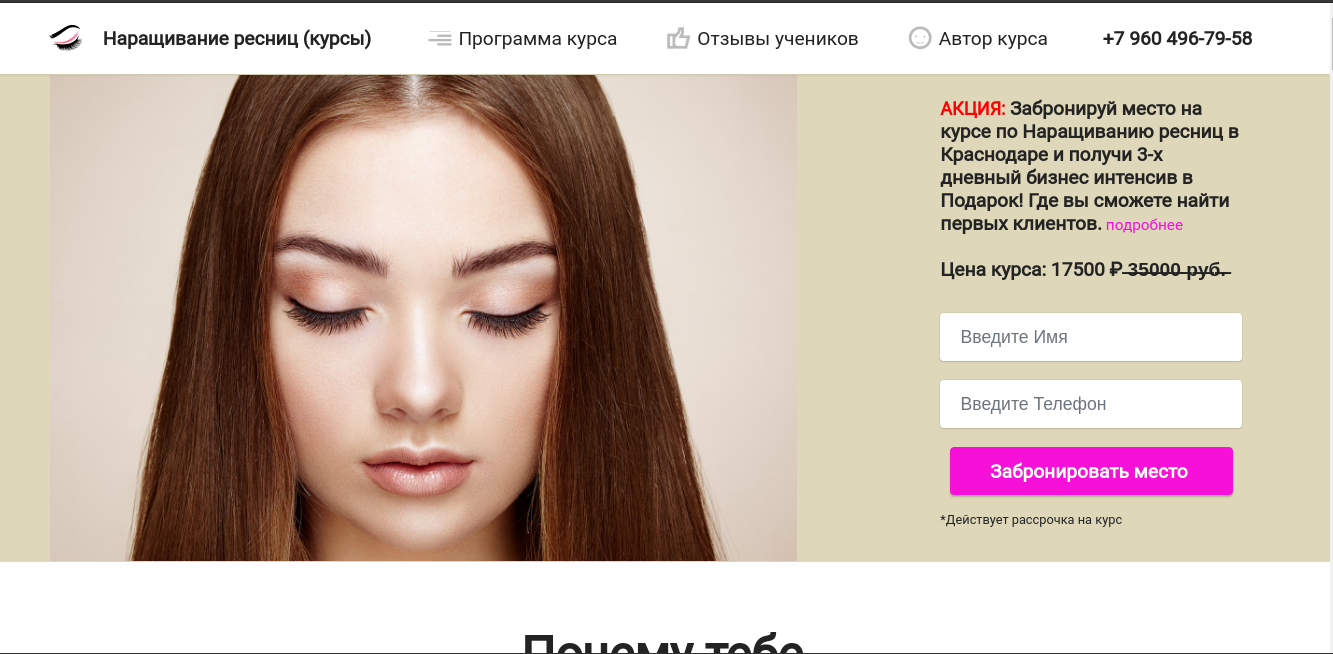Open the pink подробнее link
Viewport: 1333px width, 654px height.
click(x=1144, y=225)
